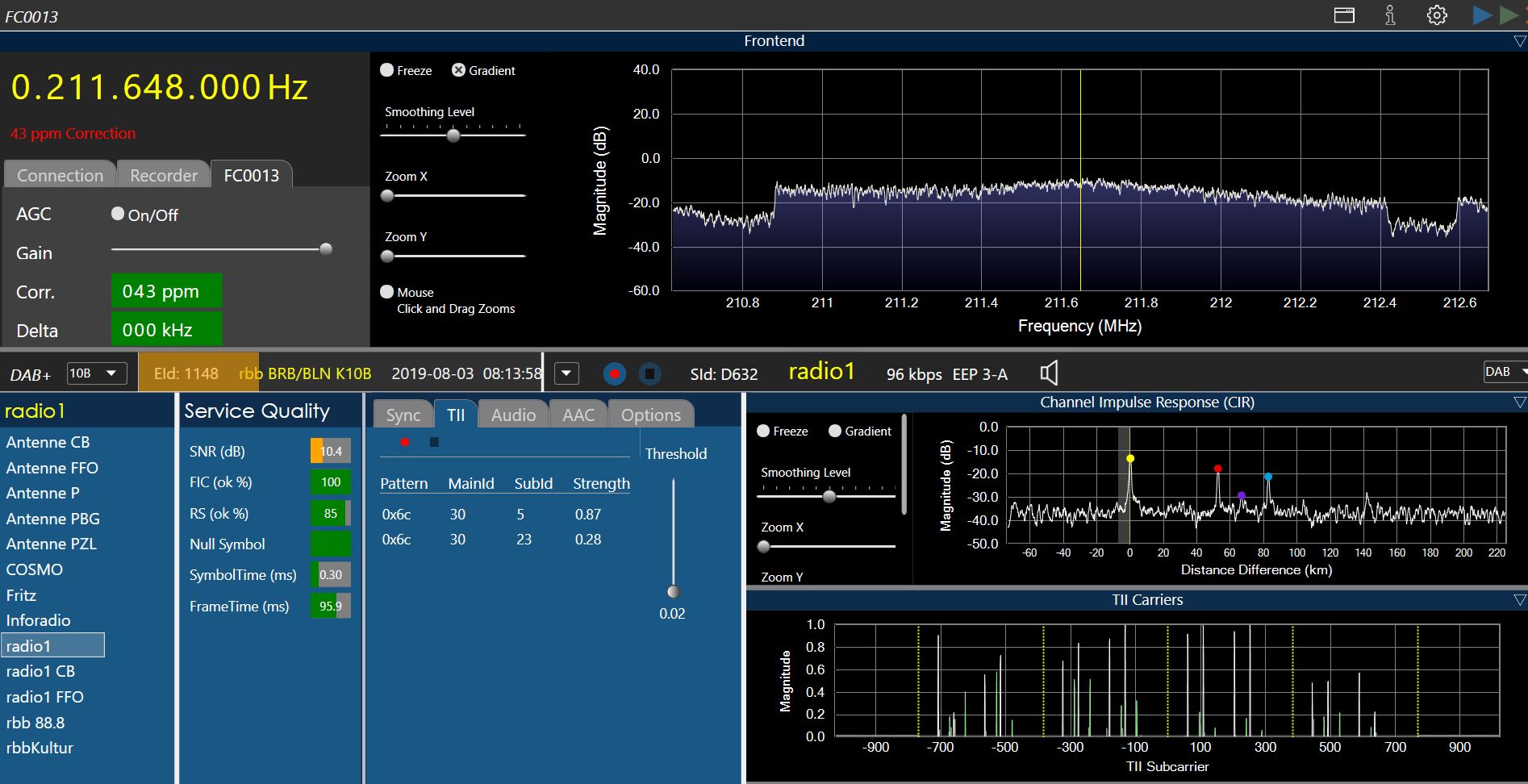Viewport: 1528px width, 784px height.
Task: Start recording with the red record button
Action: coord(615,374)
